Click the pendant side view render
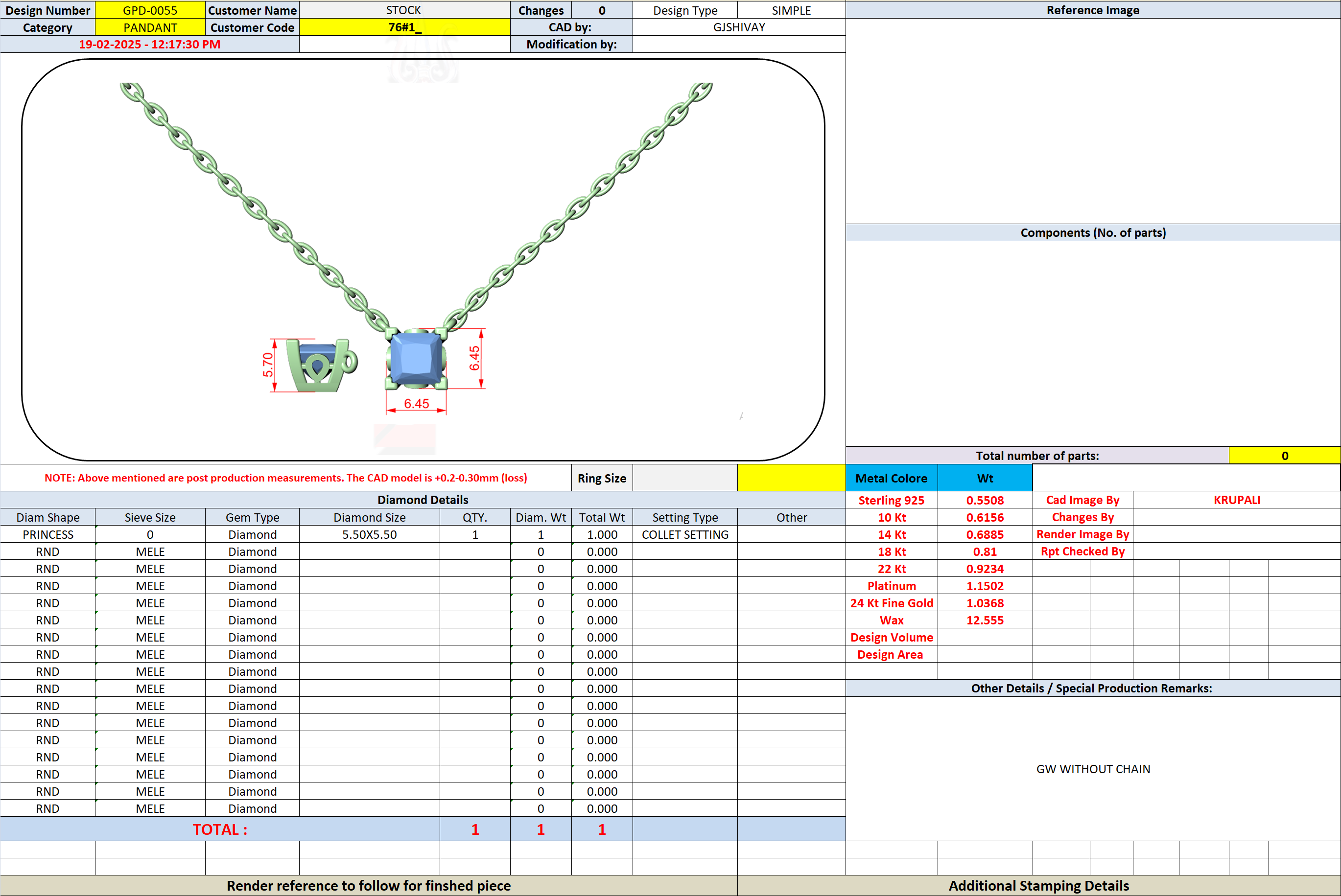The height and width of the screenshot is (896, 1341). click(321, 366)
